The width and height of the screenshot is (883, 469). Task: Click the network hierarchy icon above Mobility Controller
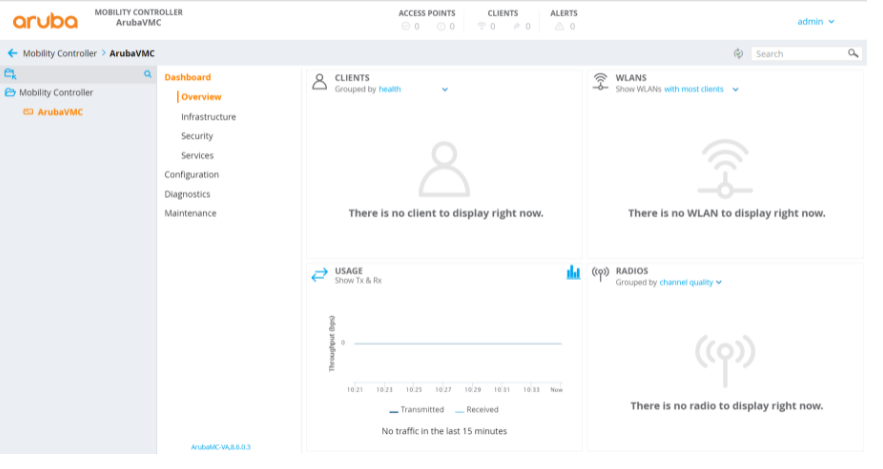click(11, 74)
